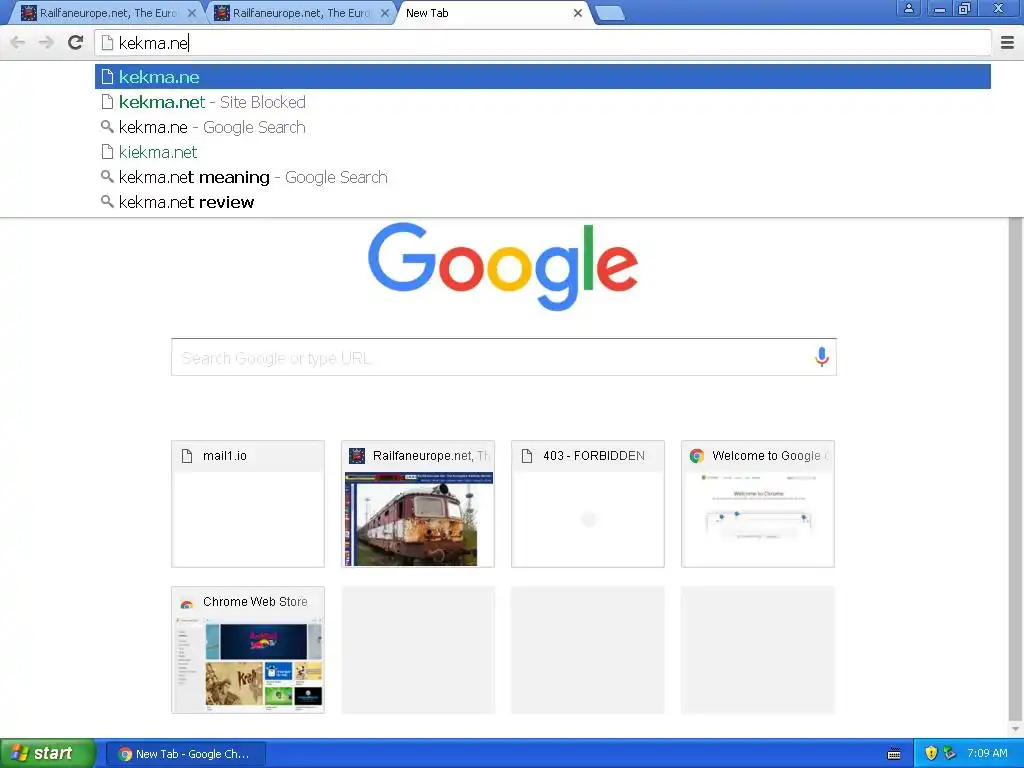Click the network connection tray icon
This screenshot has width=1024, height=768.
pos(950,754)
